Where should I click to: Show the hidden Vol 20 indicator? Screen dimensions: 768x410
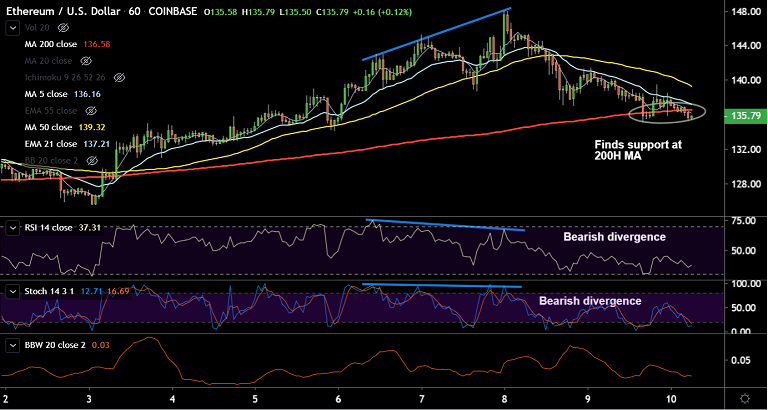(x=62, y=27)
